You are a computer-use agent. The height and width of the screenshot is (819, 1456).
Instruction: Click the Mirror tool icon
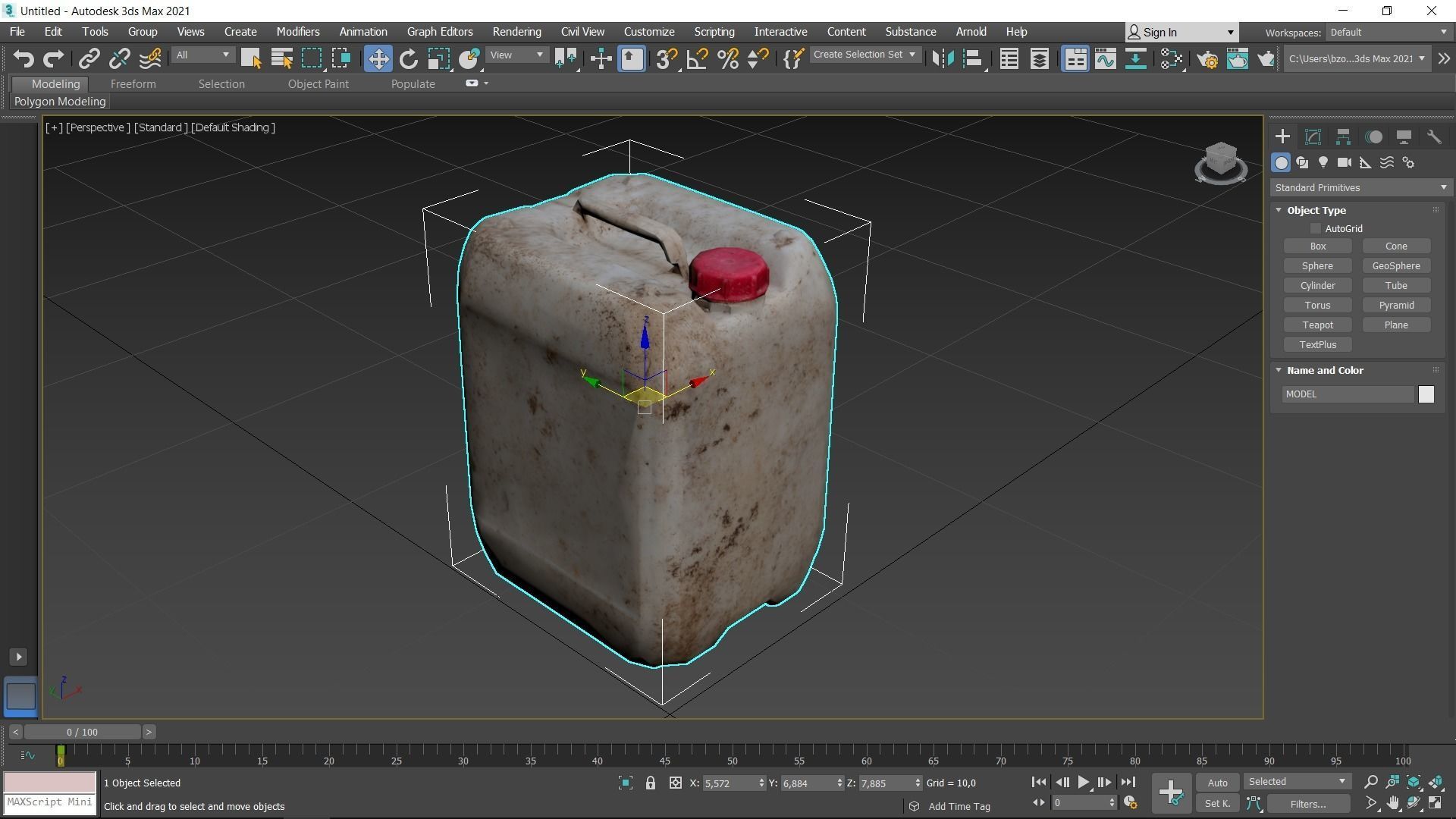[943, 58]
